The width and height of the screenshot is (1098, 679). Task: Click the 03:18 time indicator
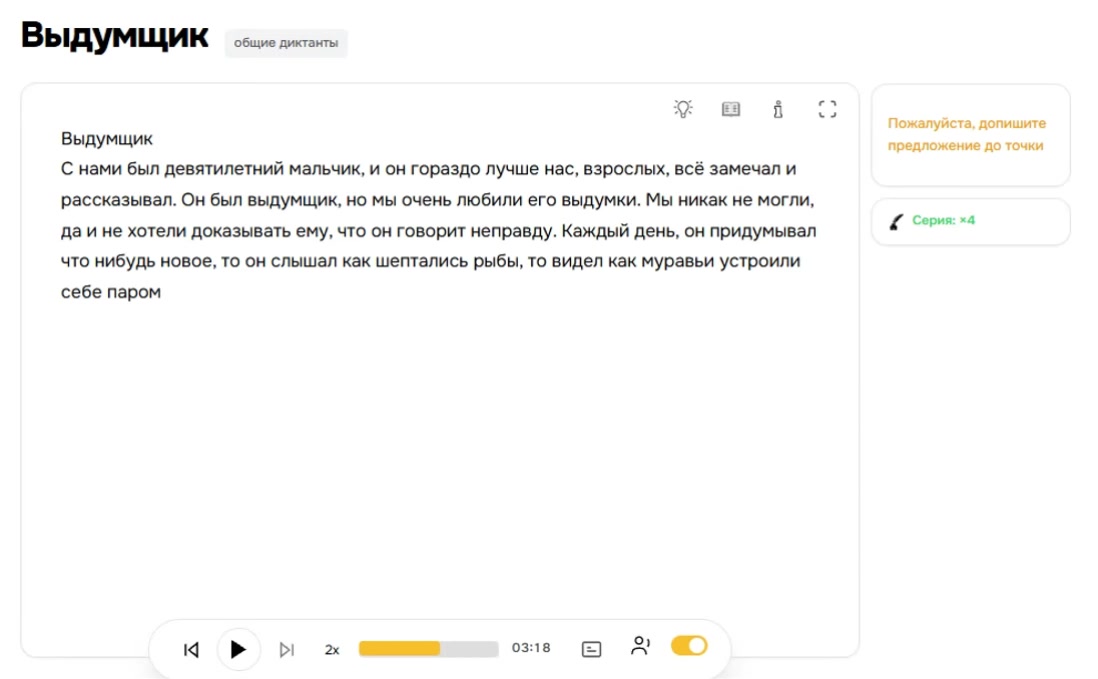pyautogui.click(x=531, y=648)
